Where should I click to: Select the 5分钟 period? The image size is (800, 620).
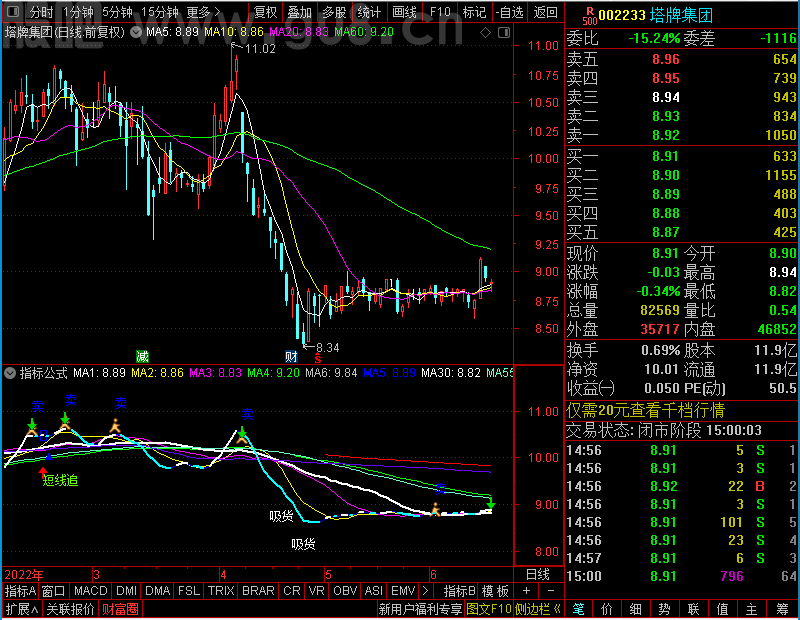[x=117, y=12]
